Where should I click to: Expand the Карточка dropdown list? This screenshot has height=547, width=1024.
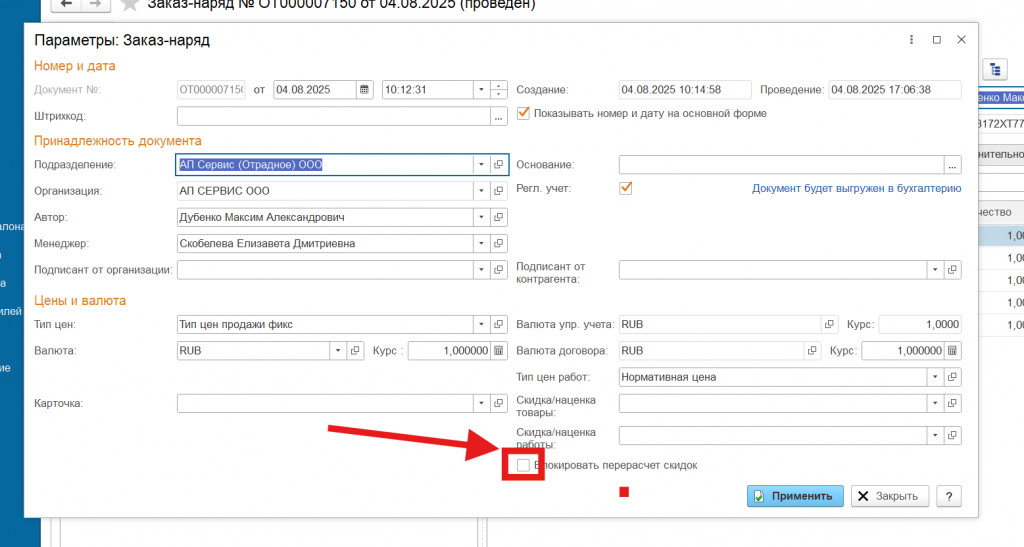pos(481,403)
